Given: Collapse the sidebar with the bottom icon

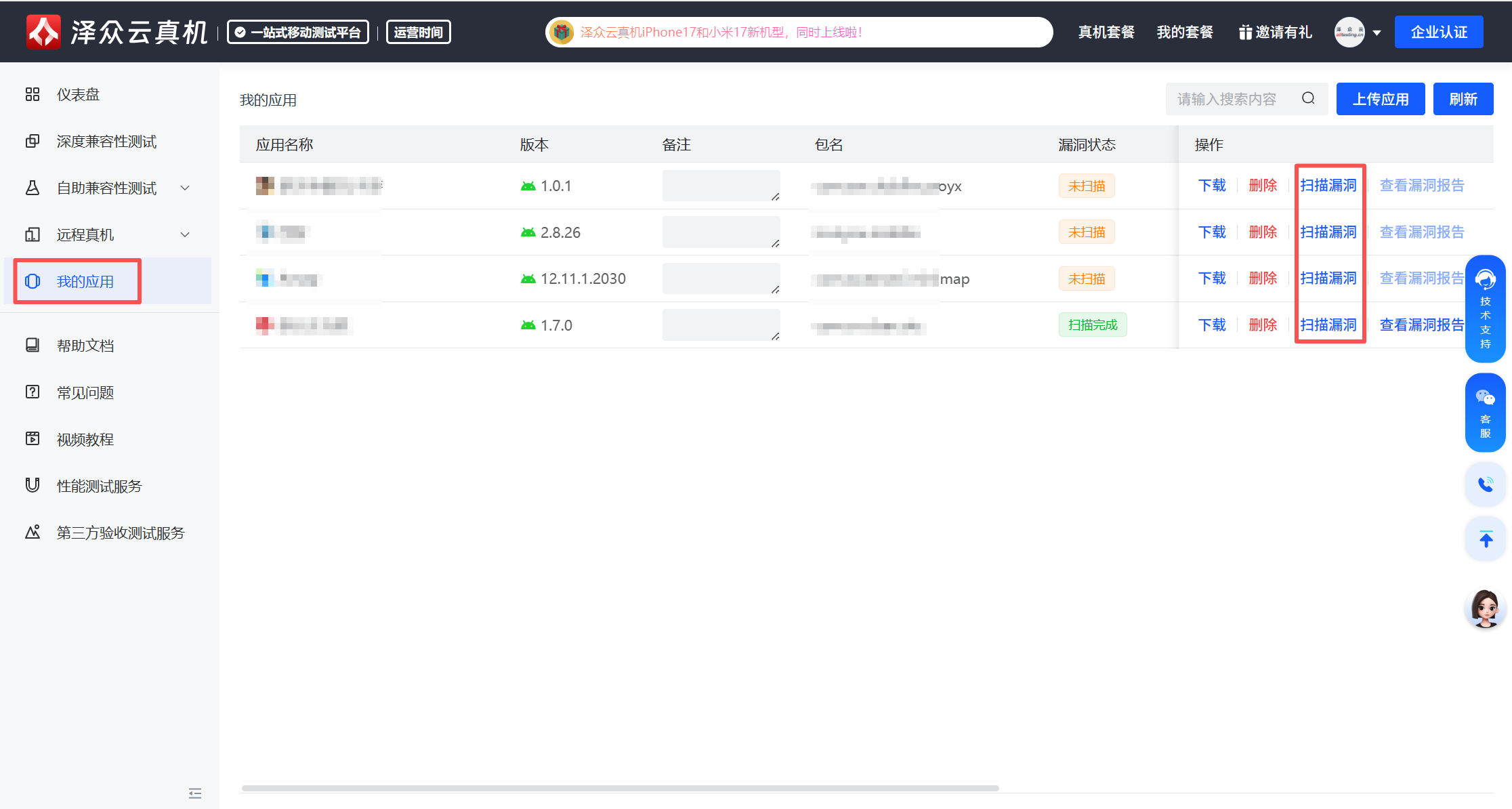Looking at the screenshot, I should [195, 793].
